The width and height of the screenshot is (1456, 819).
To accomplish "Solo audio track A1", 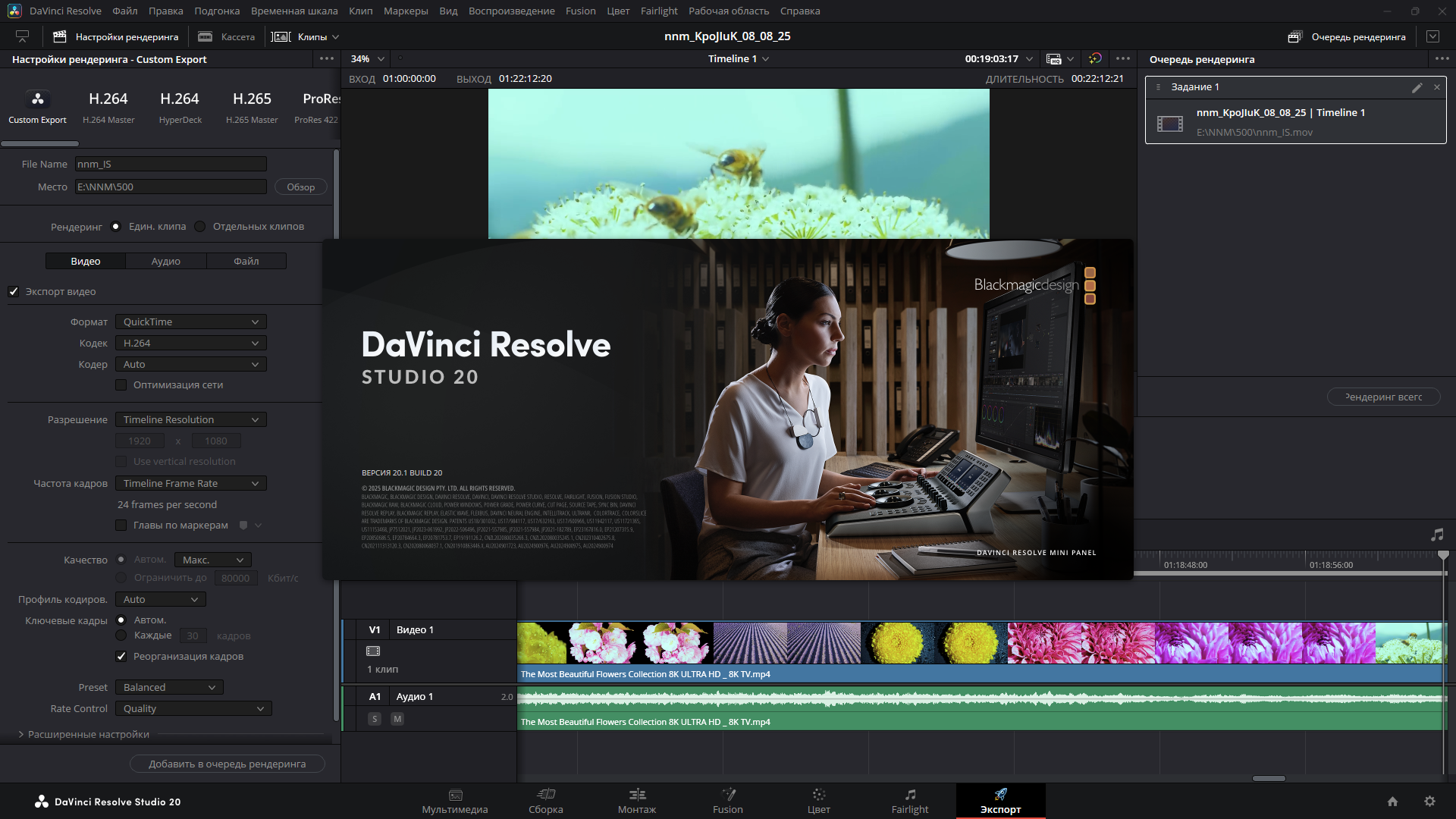I will pos(375,718).
